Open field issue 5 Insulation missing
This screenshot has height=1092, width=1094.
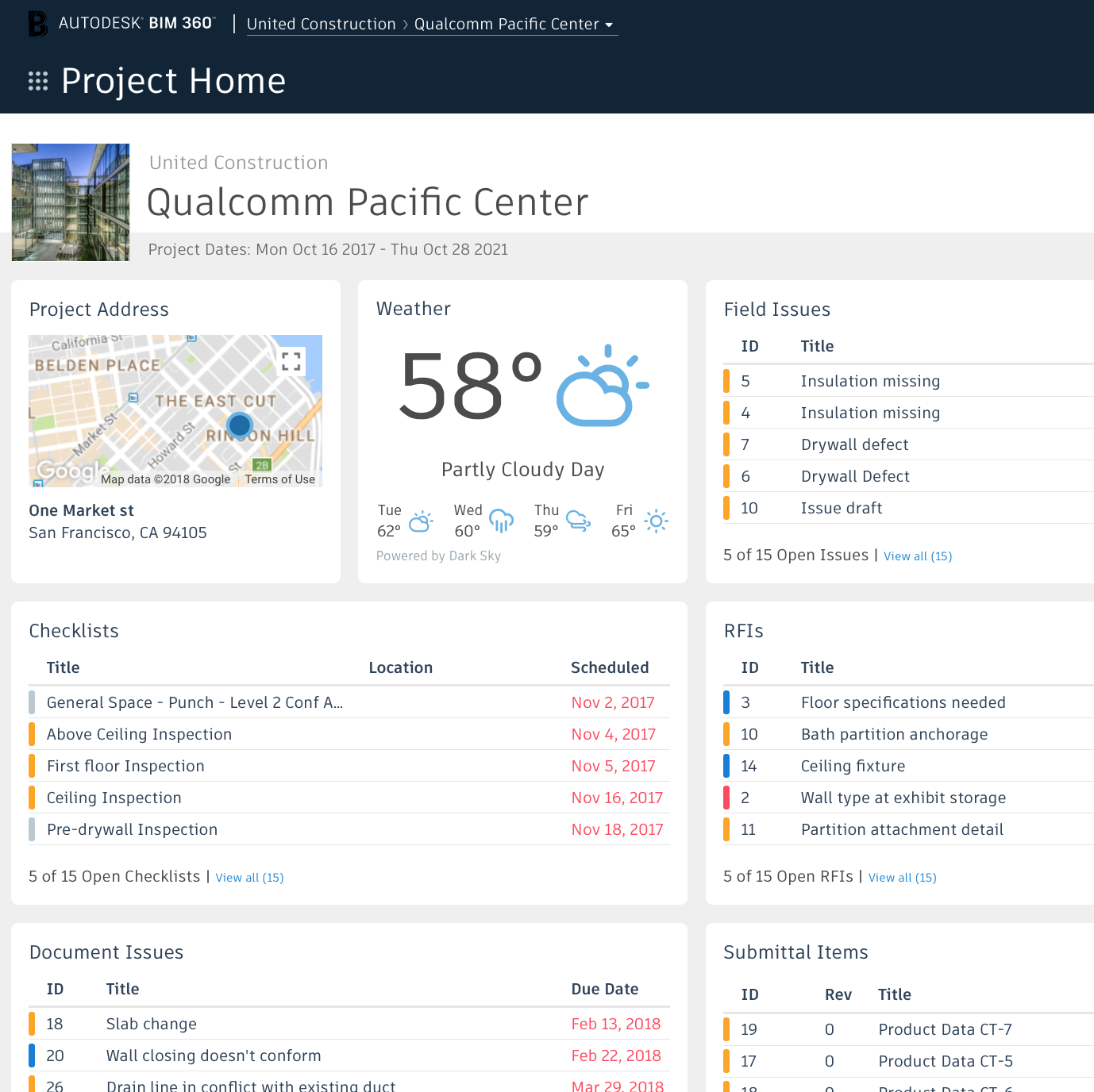(x=908, y=381)
